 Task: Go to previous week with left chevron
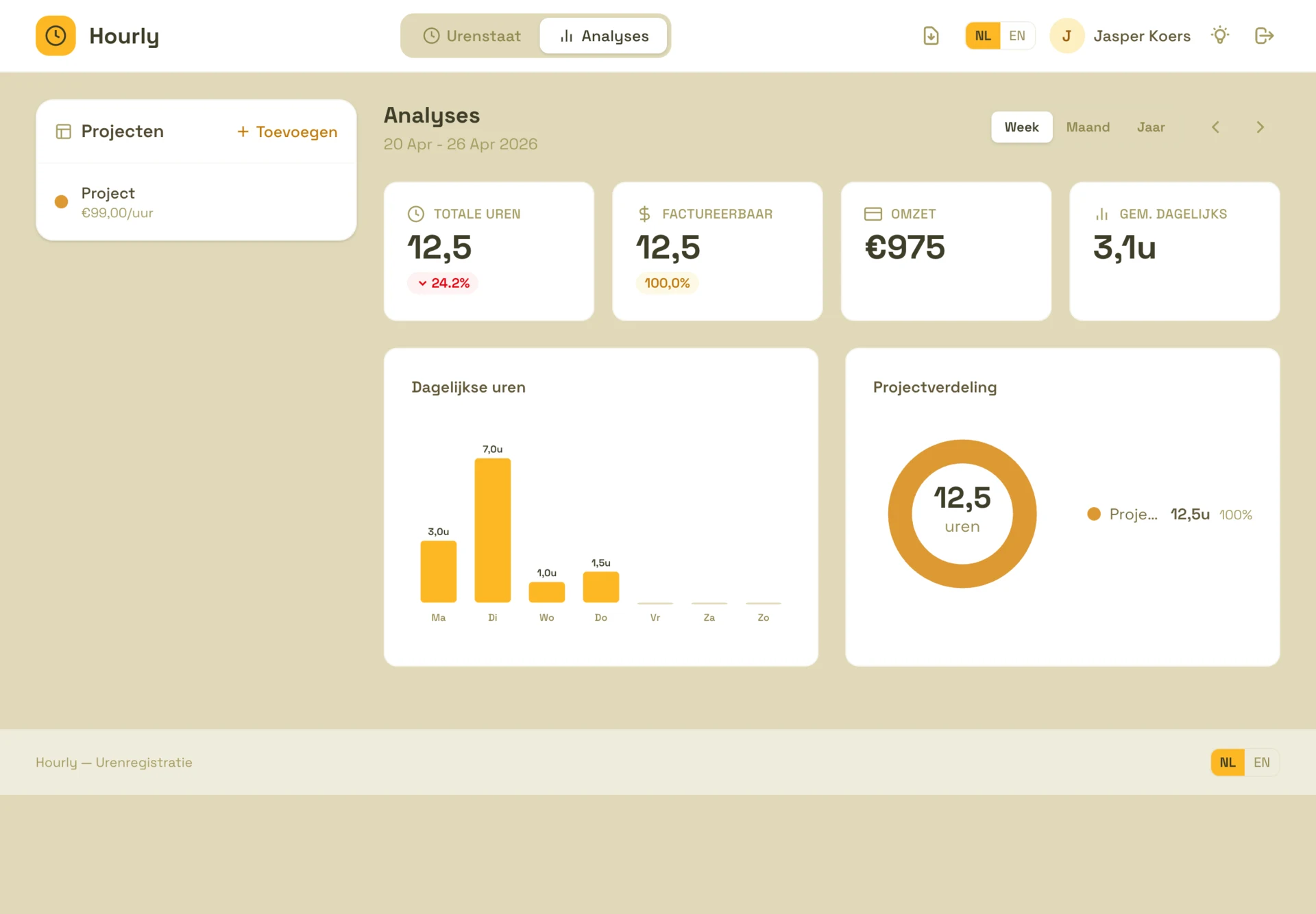point(1215,127)
